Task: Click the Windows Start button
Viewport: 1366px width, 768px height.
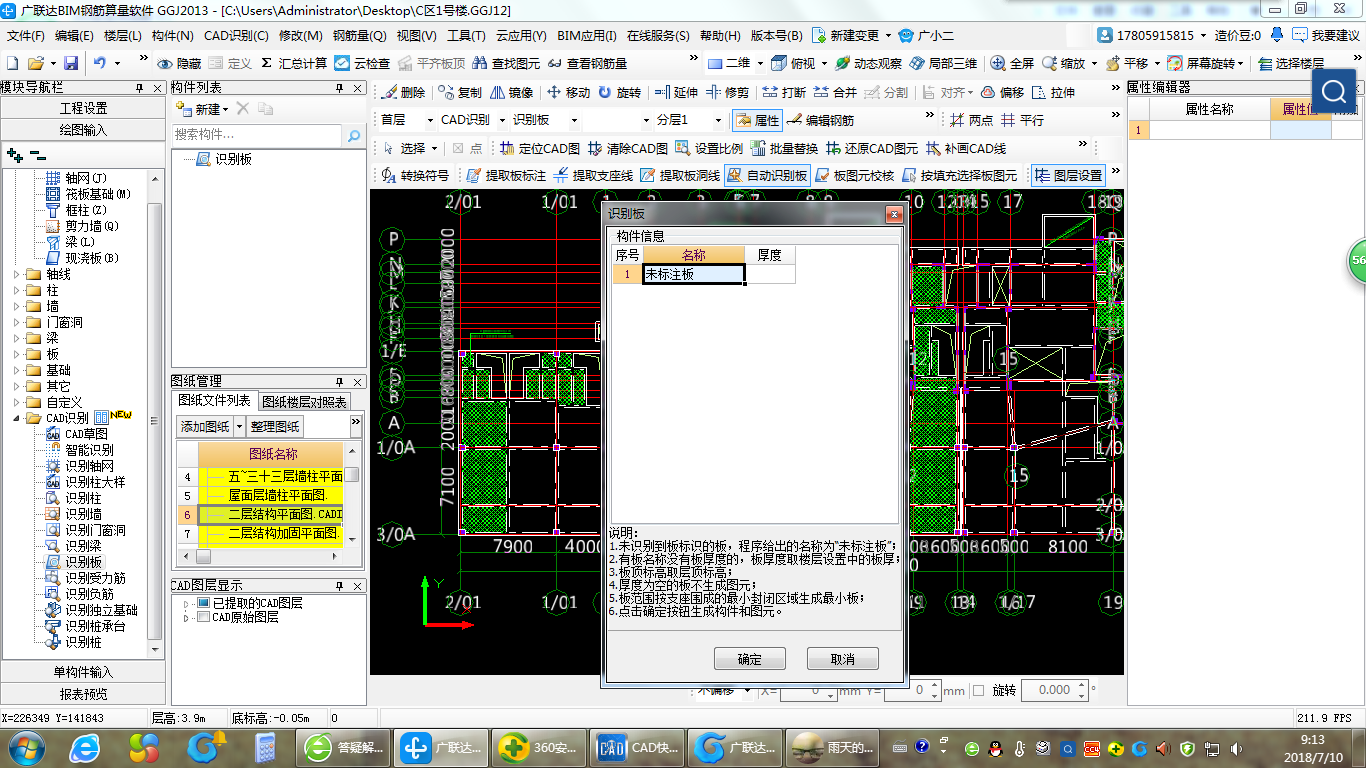Action: 26,747
